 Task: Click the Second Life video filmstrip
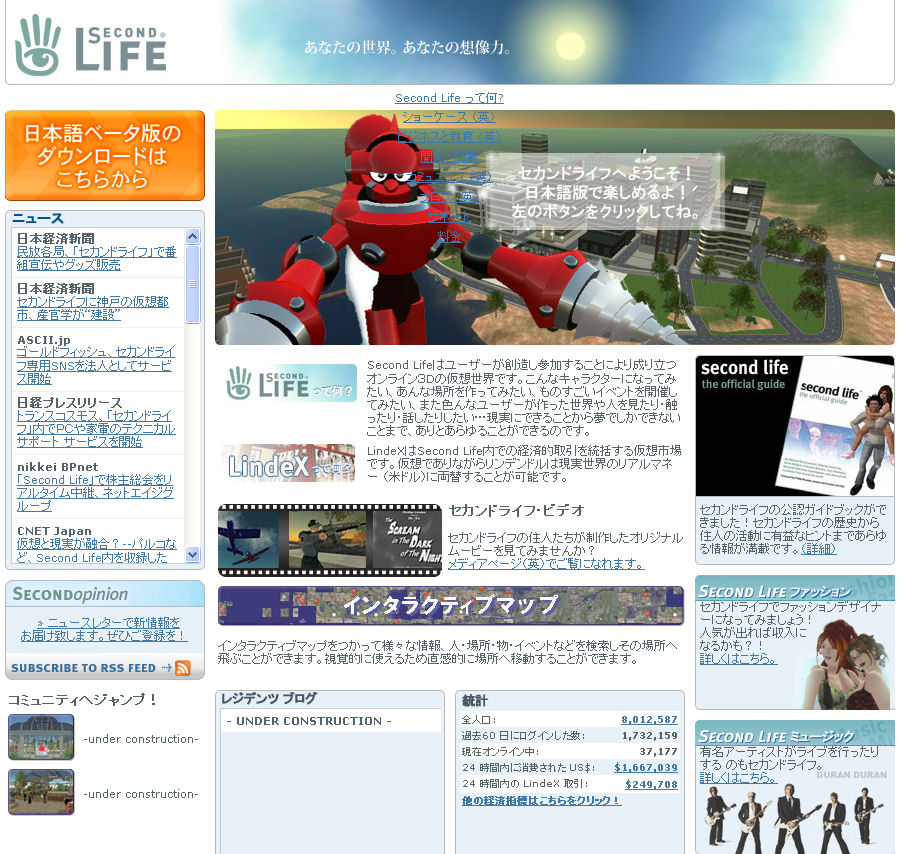coord(329,541)
